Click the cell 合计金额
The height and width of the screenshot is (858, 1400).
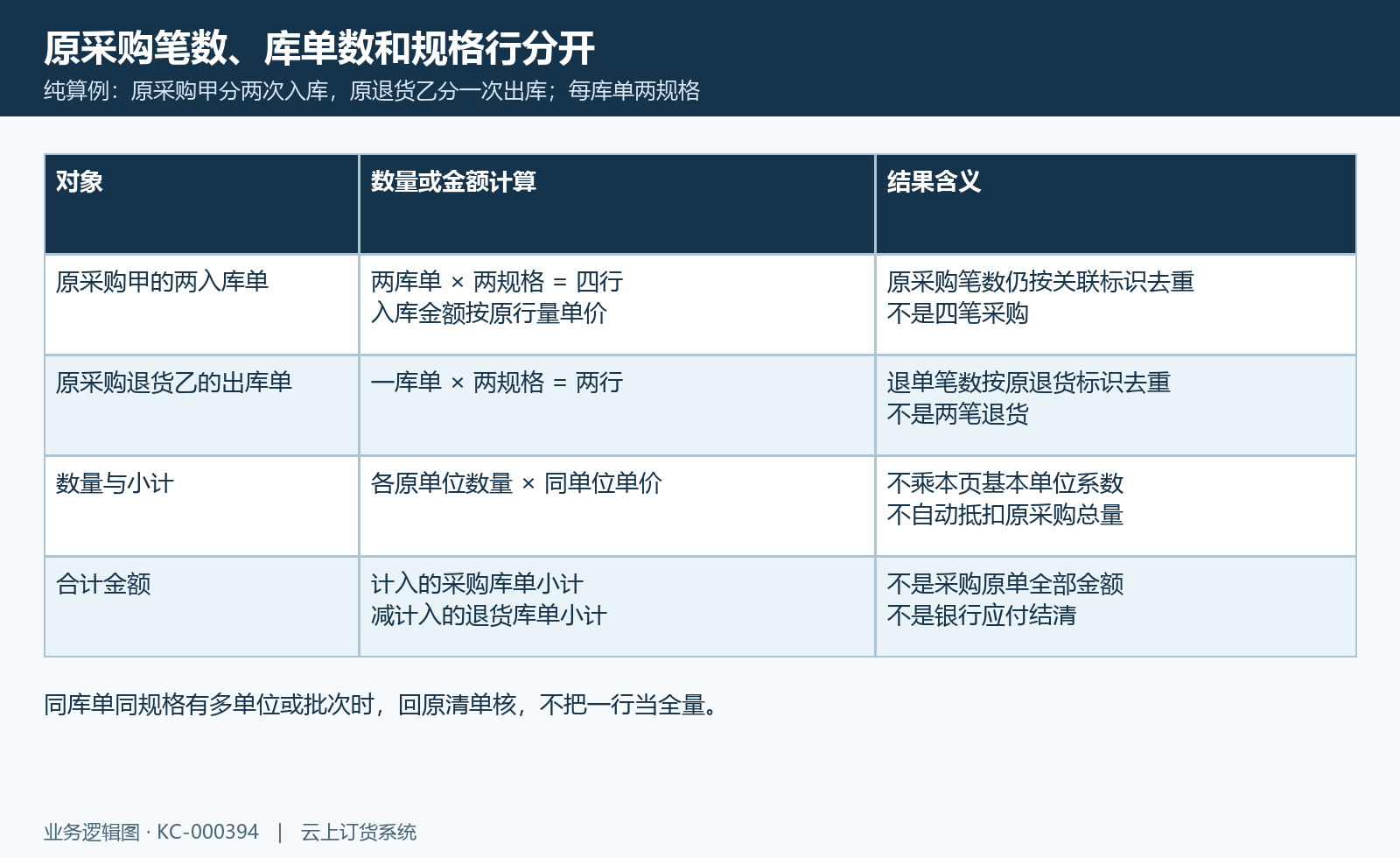(202, 607)
